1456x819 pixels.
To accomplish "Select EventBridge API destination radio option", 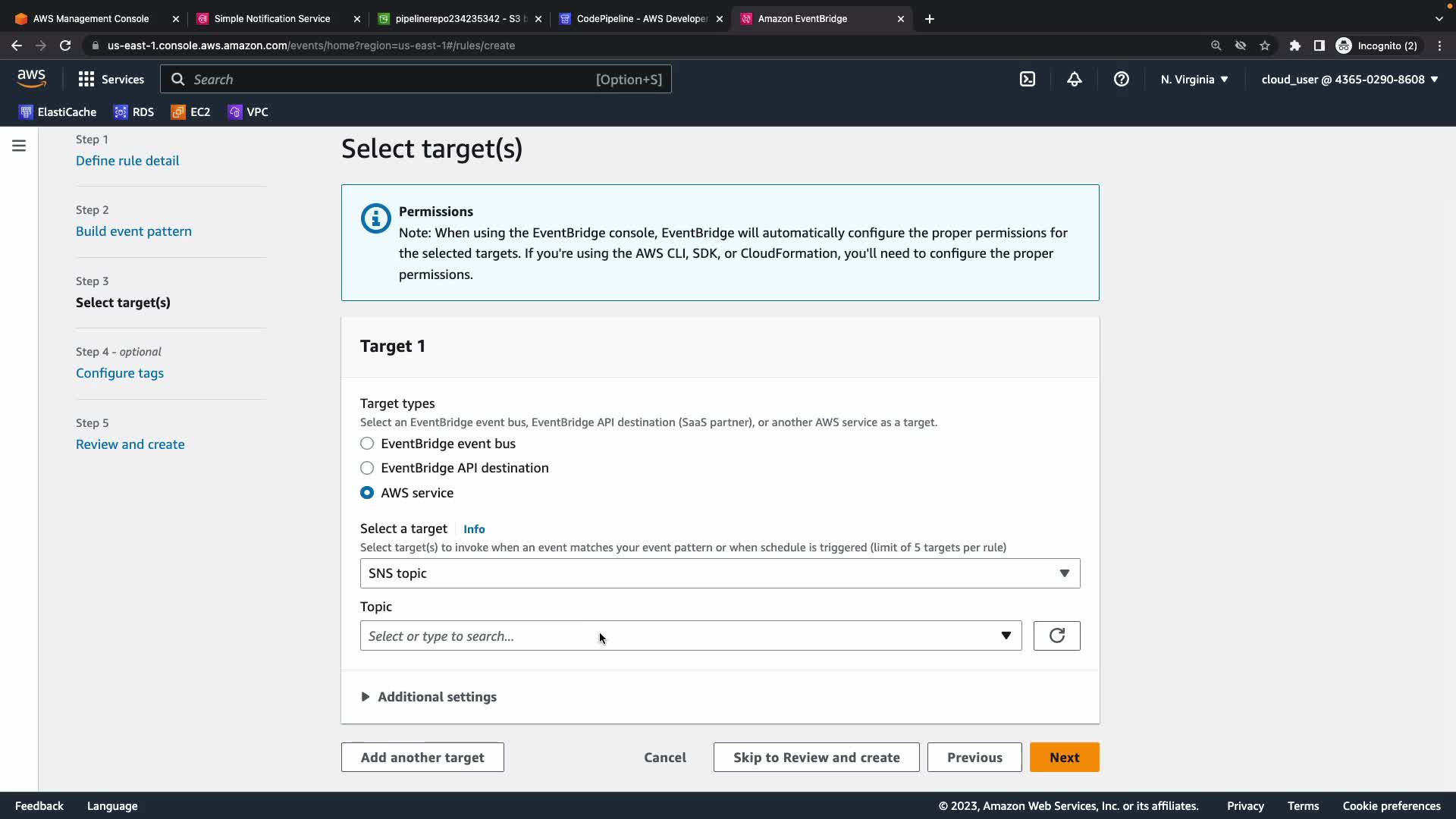I will 367,468.
